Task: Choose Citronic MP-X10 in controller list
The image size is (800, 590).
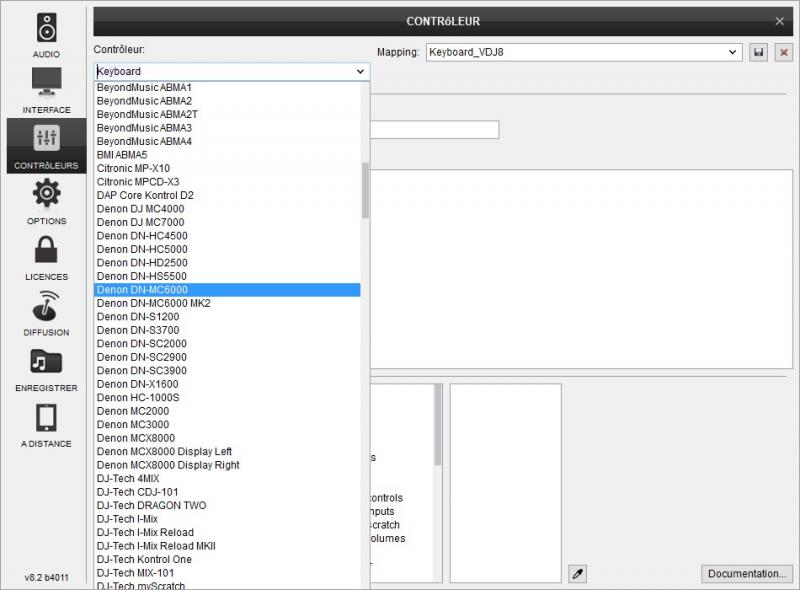Action: click(x=133, y=168)
